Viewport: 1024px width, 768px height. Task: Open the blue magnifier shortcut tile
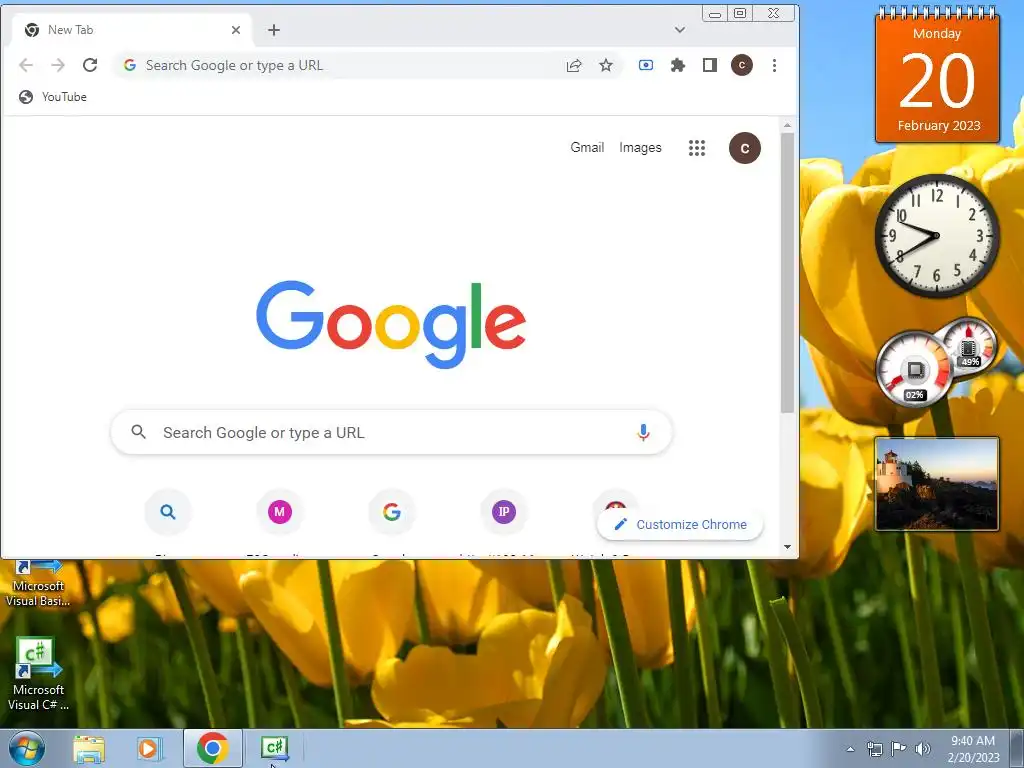[168, 512]
